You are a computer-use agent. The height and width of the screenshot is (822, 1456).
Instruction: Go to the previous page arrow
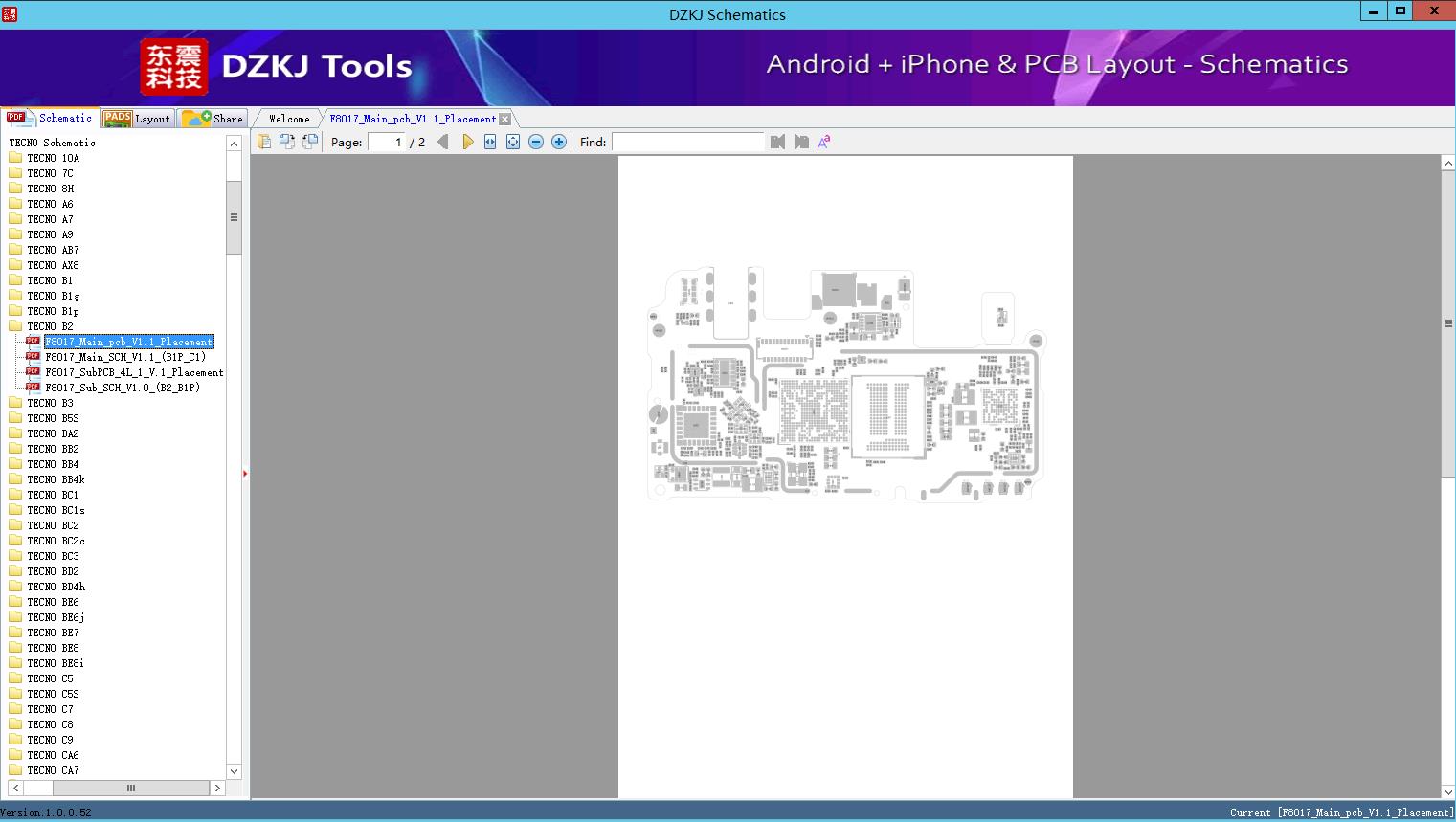pos(443,142)
